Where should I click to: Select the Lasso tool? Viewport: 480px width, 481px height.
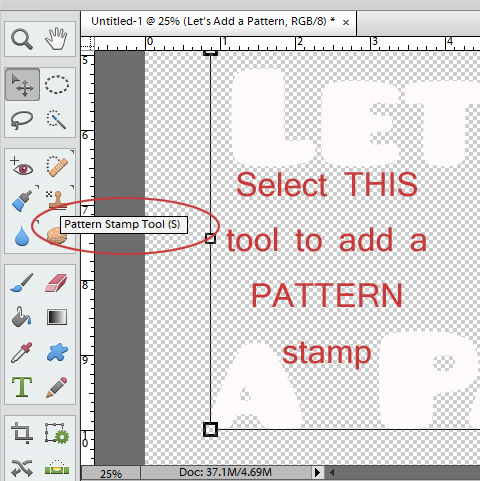[22, 119]
